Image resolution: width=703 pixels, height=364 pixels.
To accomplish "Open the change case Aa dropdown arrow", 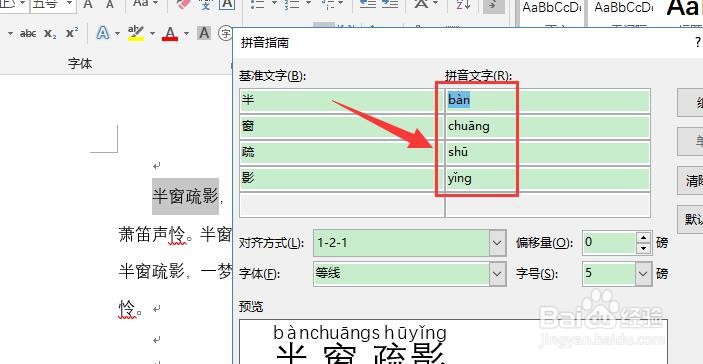I will click(155, 4).
